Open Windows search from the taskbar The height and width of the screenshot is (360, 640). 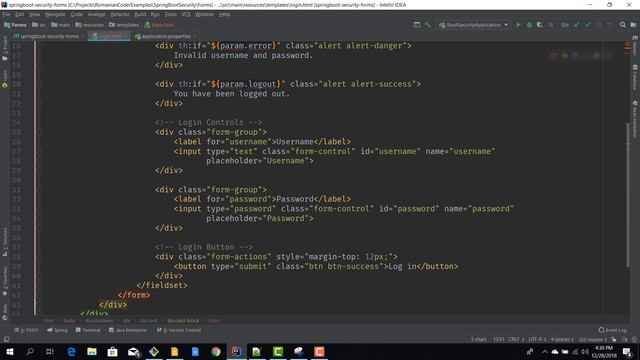click(30, 351)
